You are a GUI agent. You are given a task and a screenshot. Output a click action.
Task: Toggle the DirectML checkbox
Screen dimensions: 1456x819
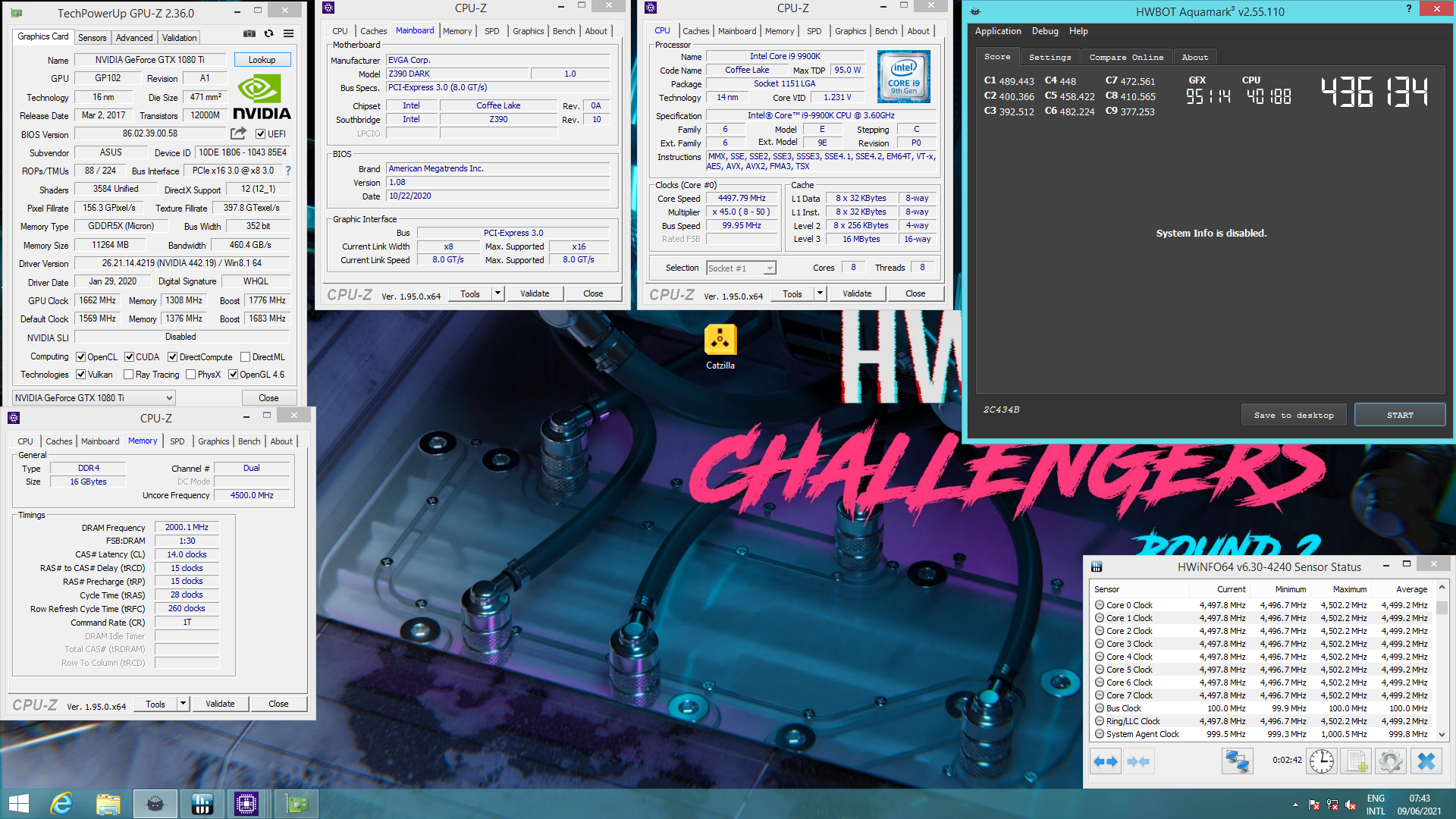[245, 357]
